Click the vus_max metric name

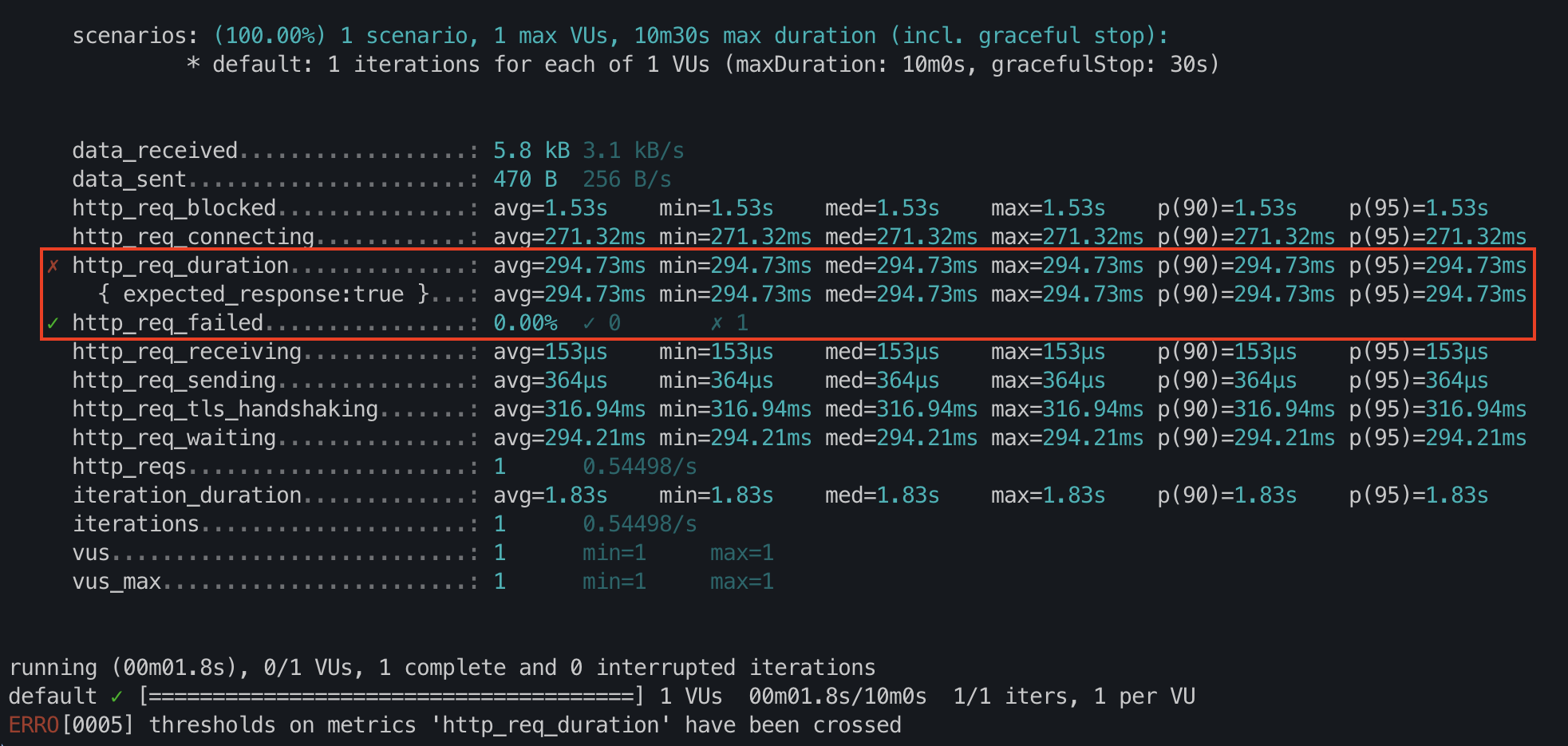coord(117,582)
